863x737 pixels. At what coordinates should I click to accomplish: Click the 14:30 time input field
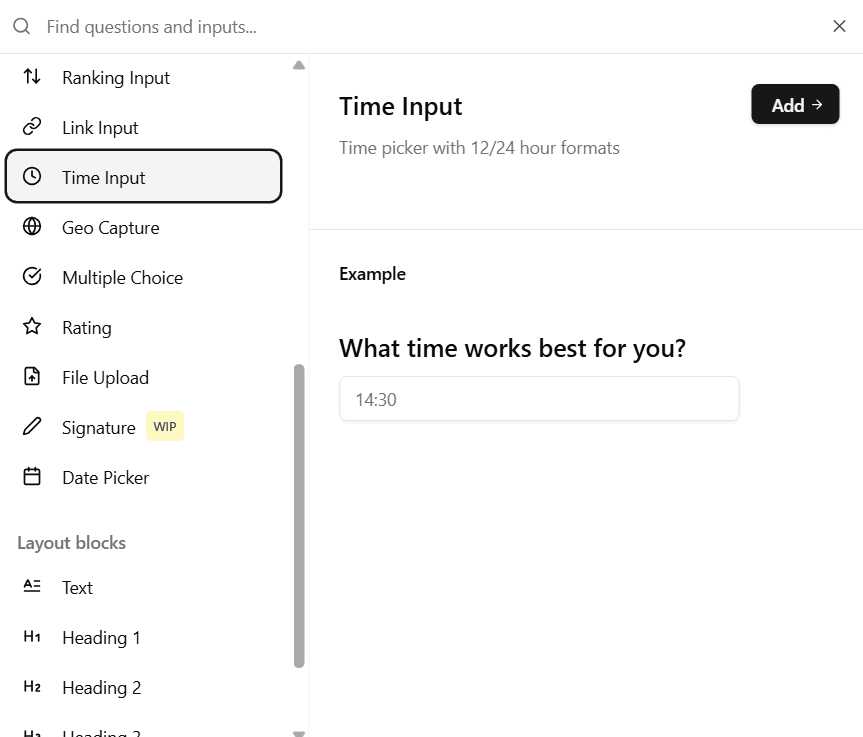539,398
